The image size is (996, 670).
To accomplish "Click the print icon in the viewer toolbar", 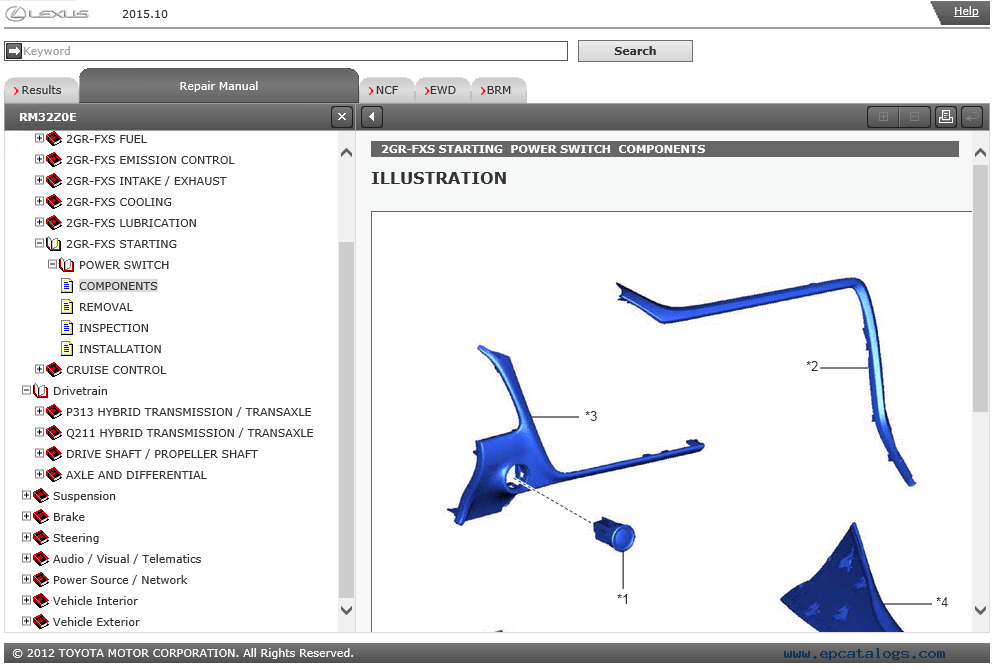I will click(x=945, y=117).
